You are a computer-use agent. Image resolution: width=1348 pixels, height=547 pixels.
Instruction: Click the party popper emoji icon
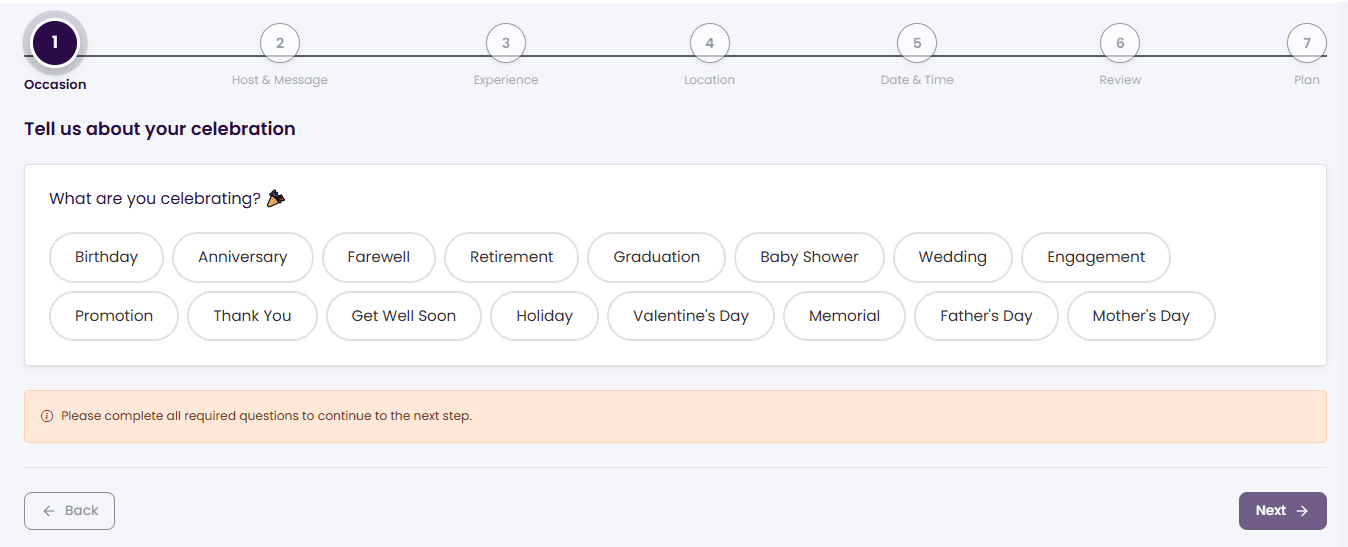276,198
